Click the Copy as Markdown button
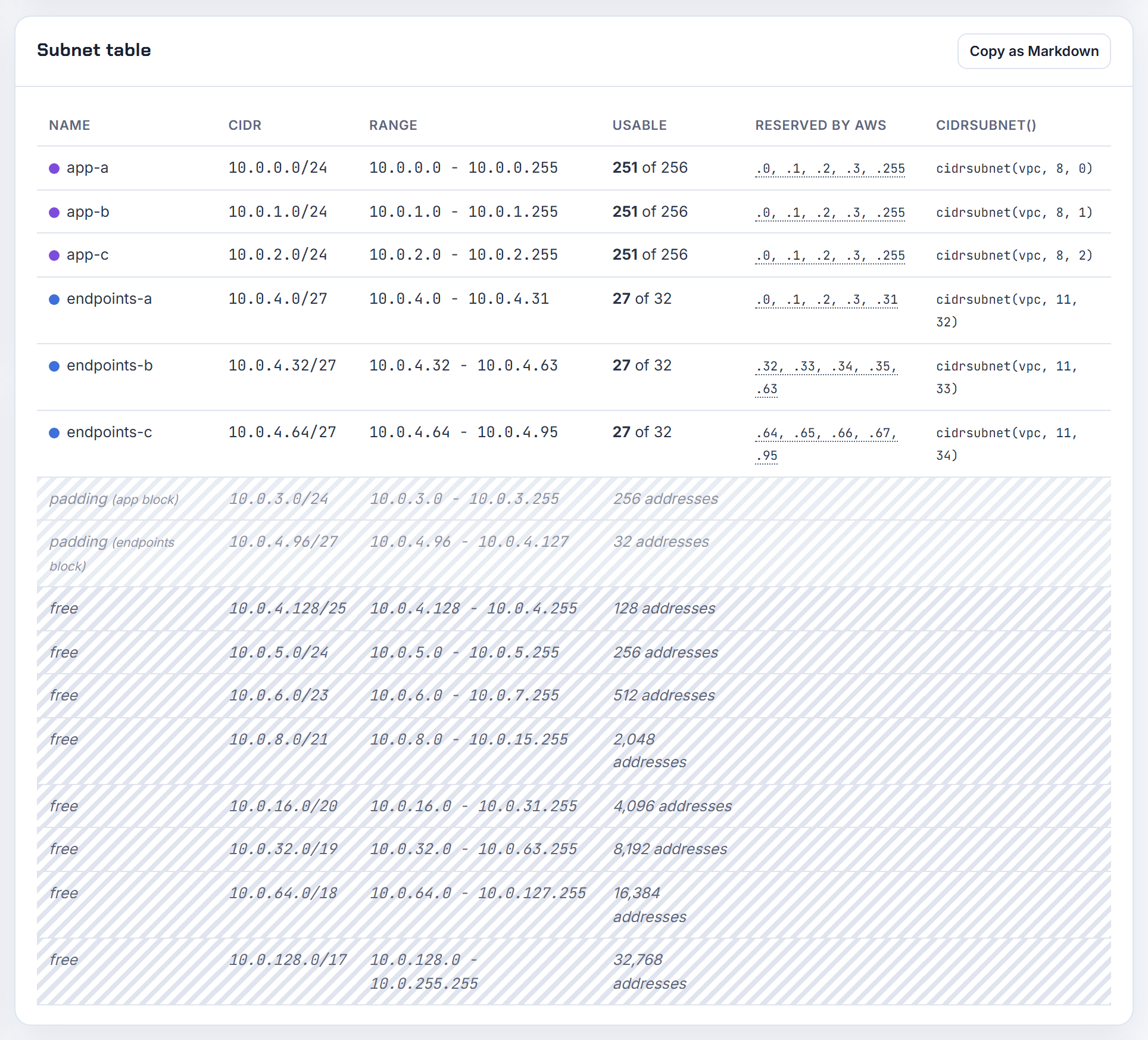The height and width of the screenshot is (1040, 1148). tap(1034, 51)
